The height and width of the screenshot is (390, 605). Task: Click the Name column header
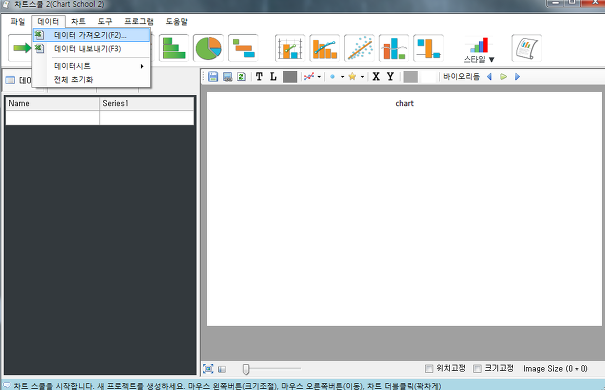point(52,103)
